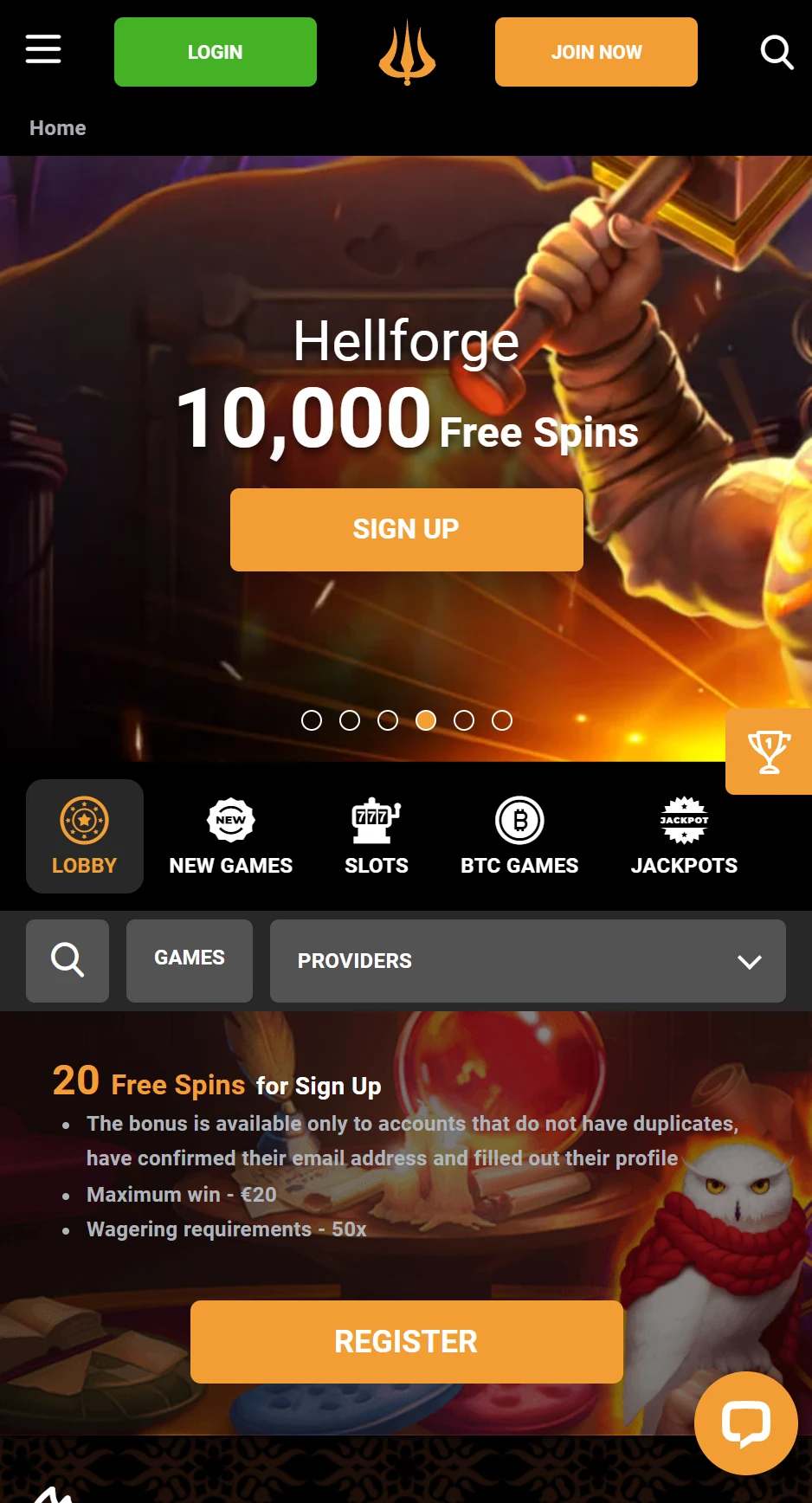This screenshot has height=1503, width=812.
Task: Click the trident logo
Action: point(407,53)
